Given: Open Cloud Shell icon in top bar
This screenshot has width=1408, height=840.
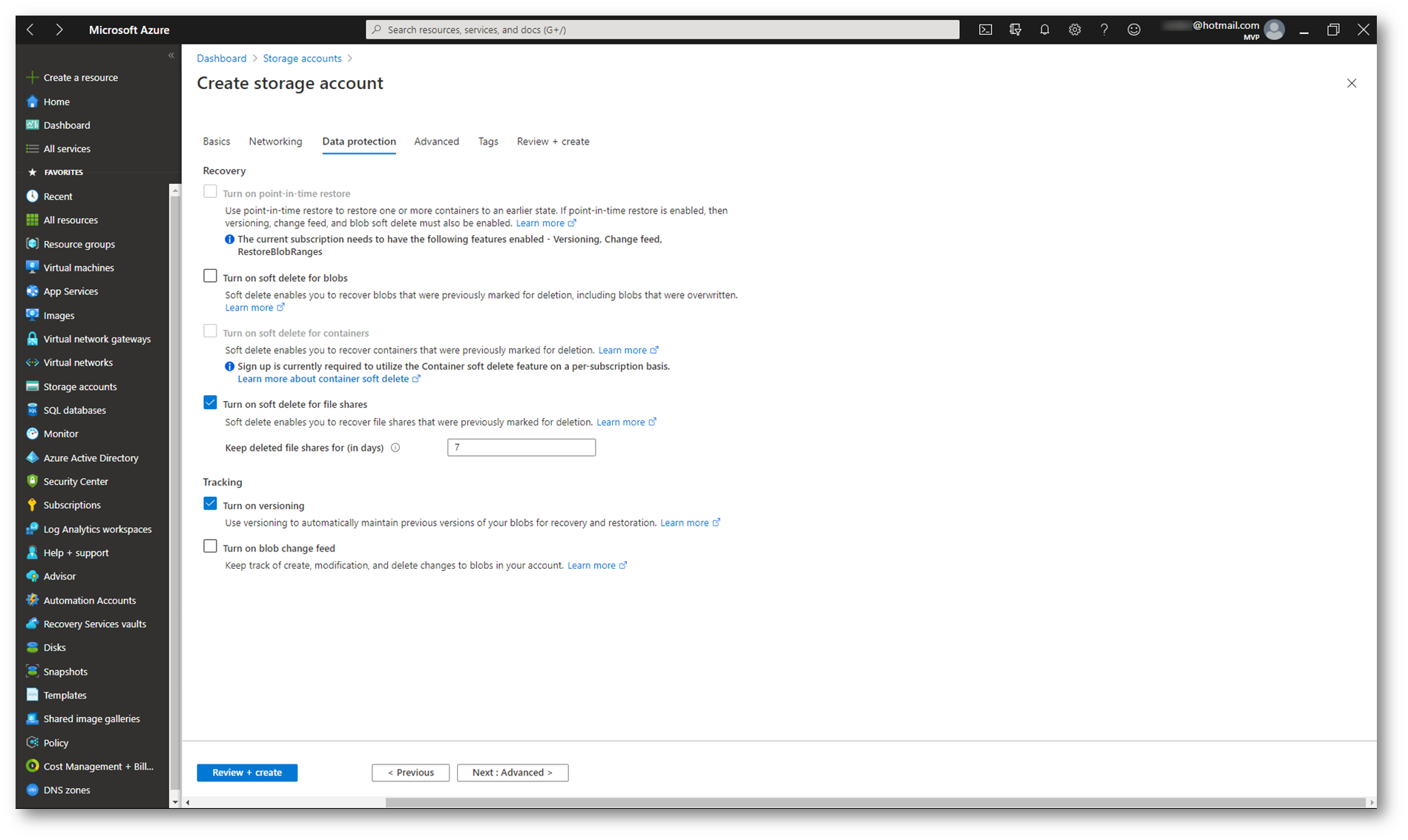Looking at the screenshot, I should [x=985, y=30].
